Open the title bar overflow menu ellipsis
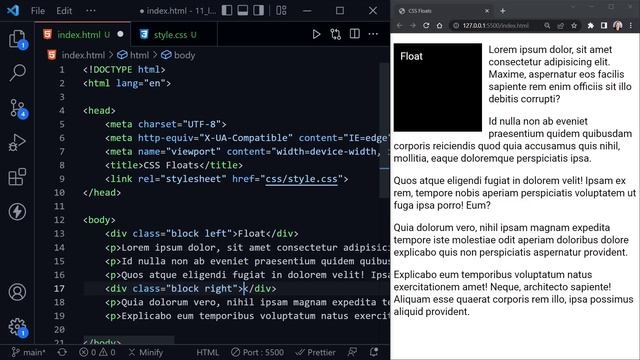This screenshot has width=640, height=360. [91, 11]
